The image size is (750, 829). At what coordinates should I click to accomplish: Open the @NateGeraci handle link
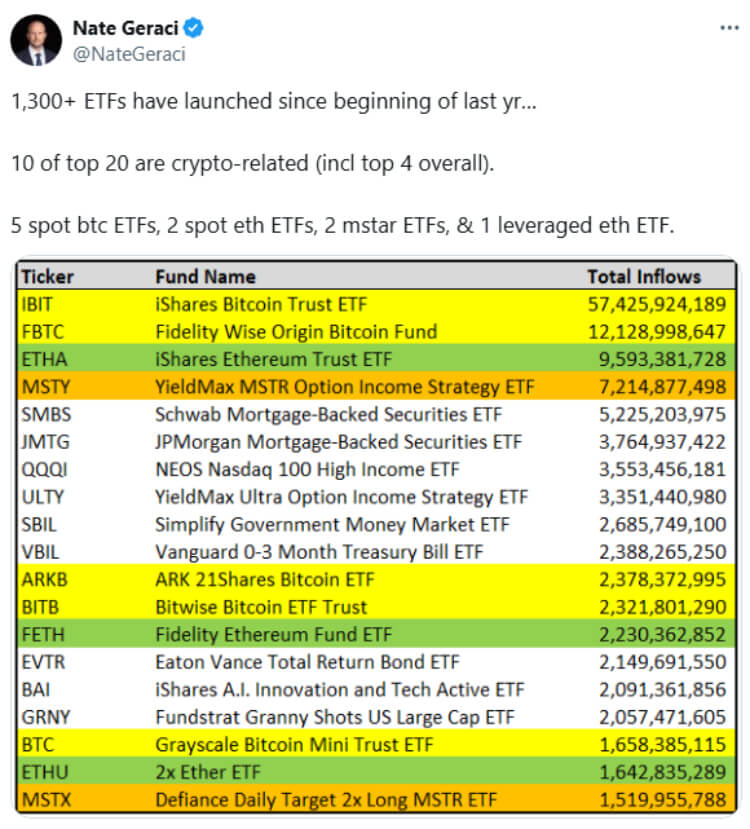click(x=129, y=54)
